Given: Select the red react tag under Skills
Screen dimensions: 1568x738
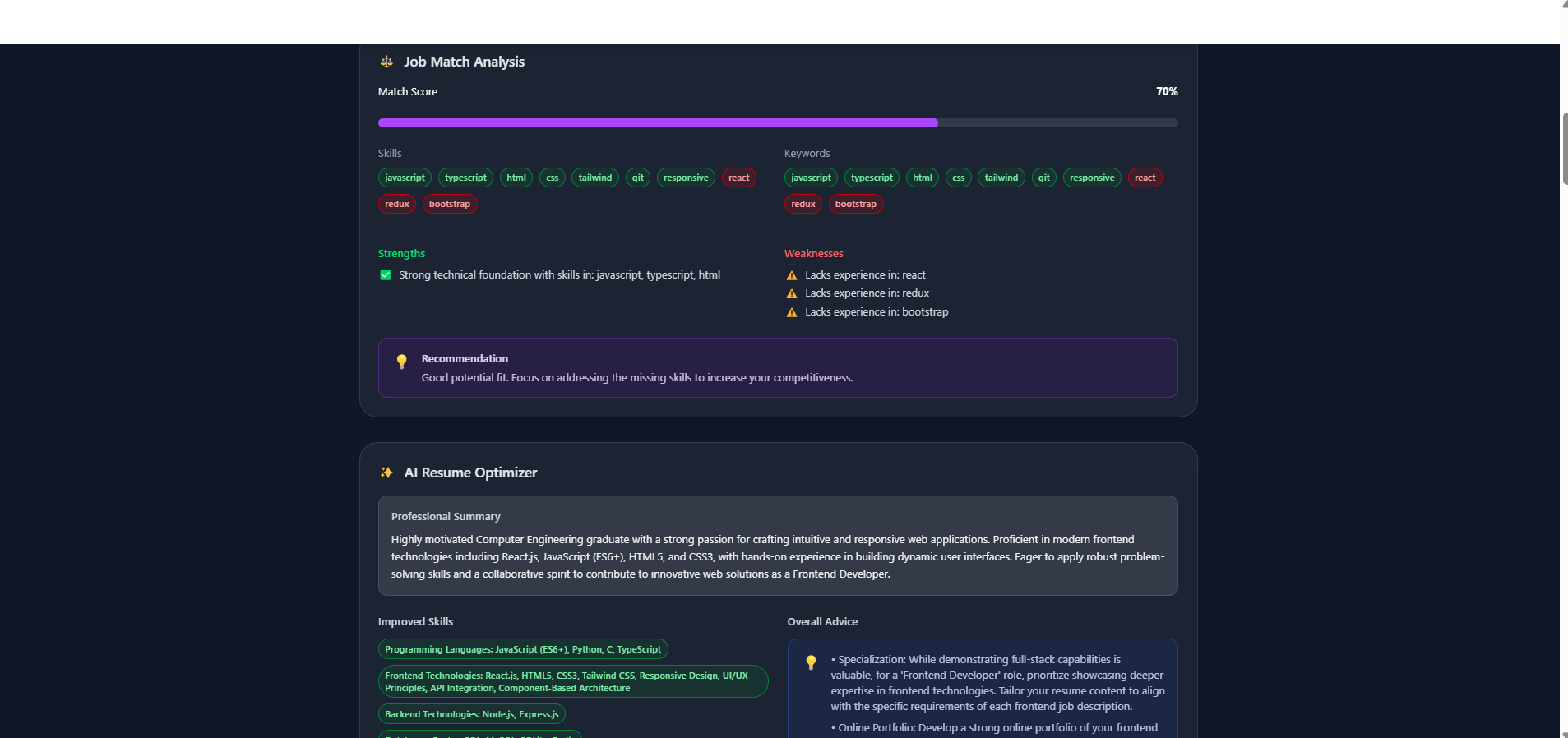Looking at the screenshot, I should point(739,178).
